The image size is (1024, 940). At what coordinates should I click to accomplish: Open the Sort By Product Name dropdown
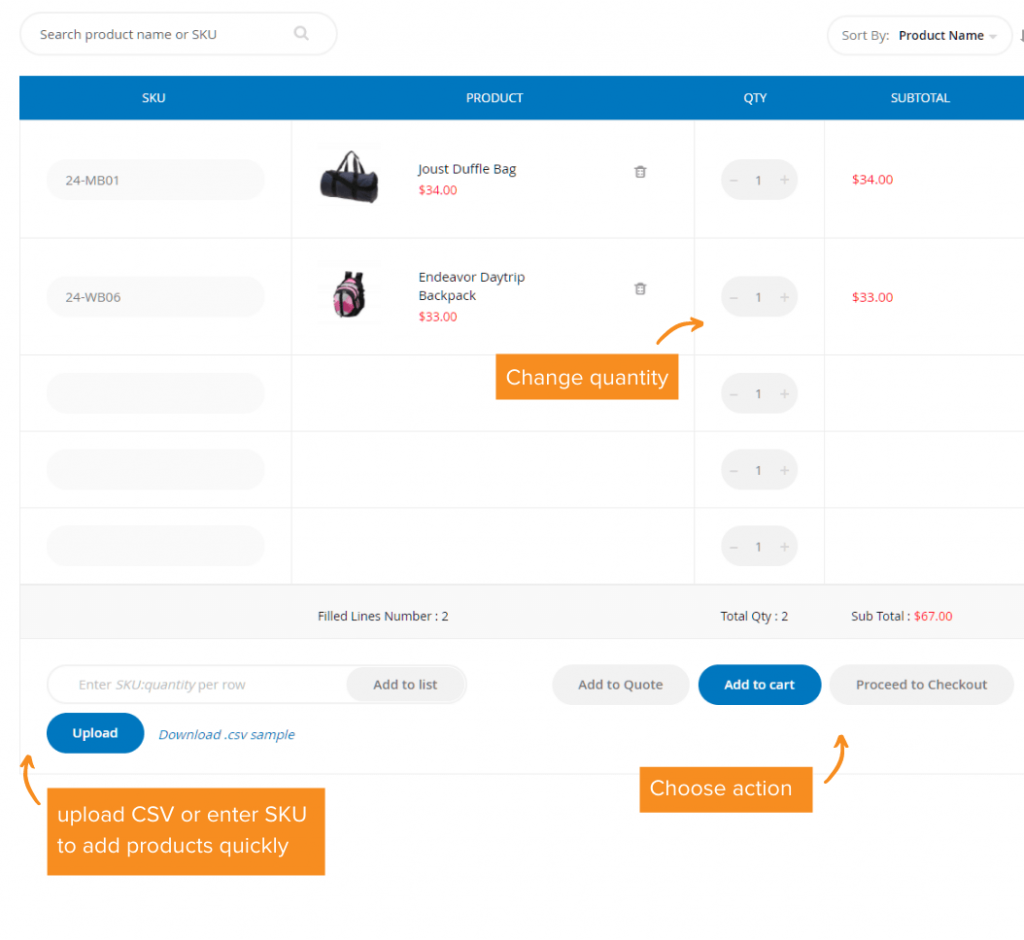[x=946, y=36]
